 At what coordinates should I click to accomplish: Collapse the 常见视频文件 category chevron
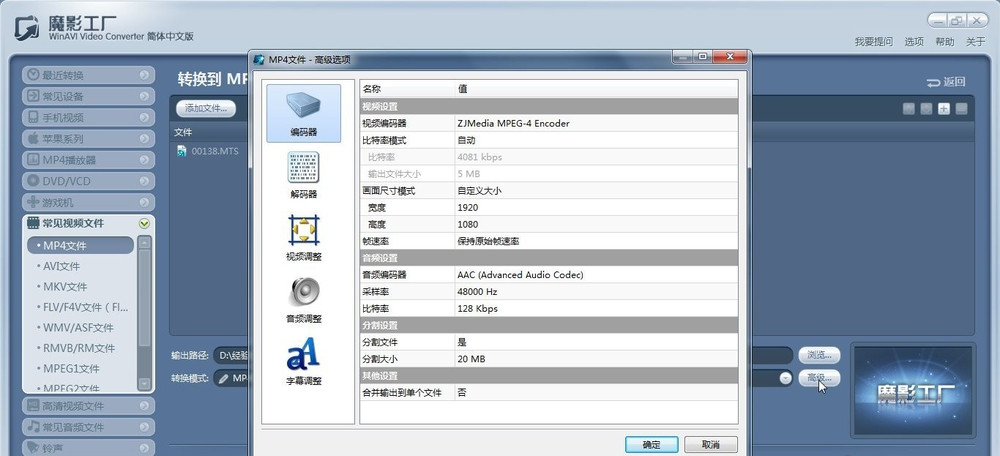(x=144, y=224)
